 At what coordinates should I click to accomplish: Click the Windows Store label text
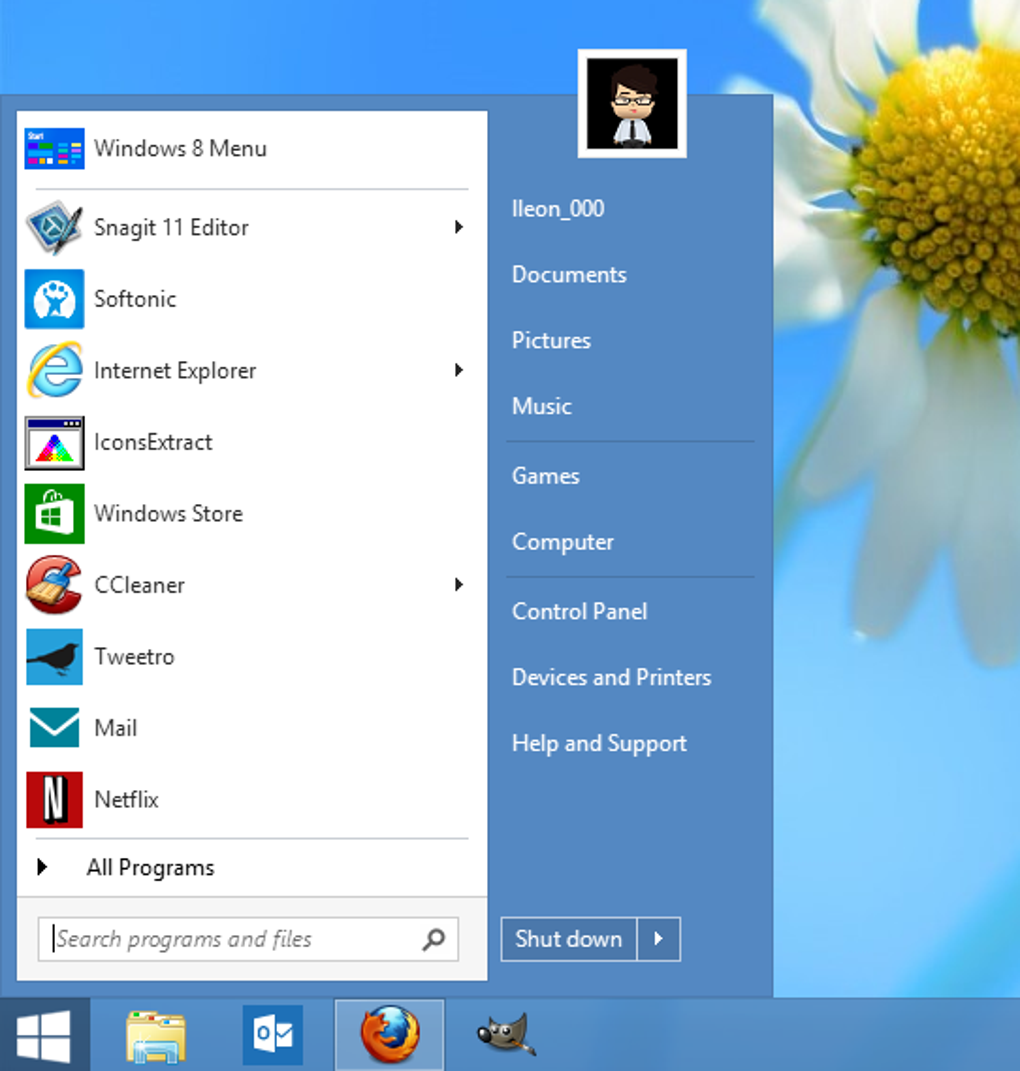click(169, 514)
